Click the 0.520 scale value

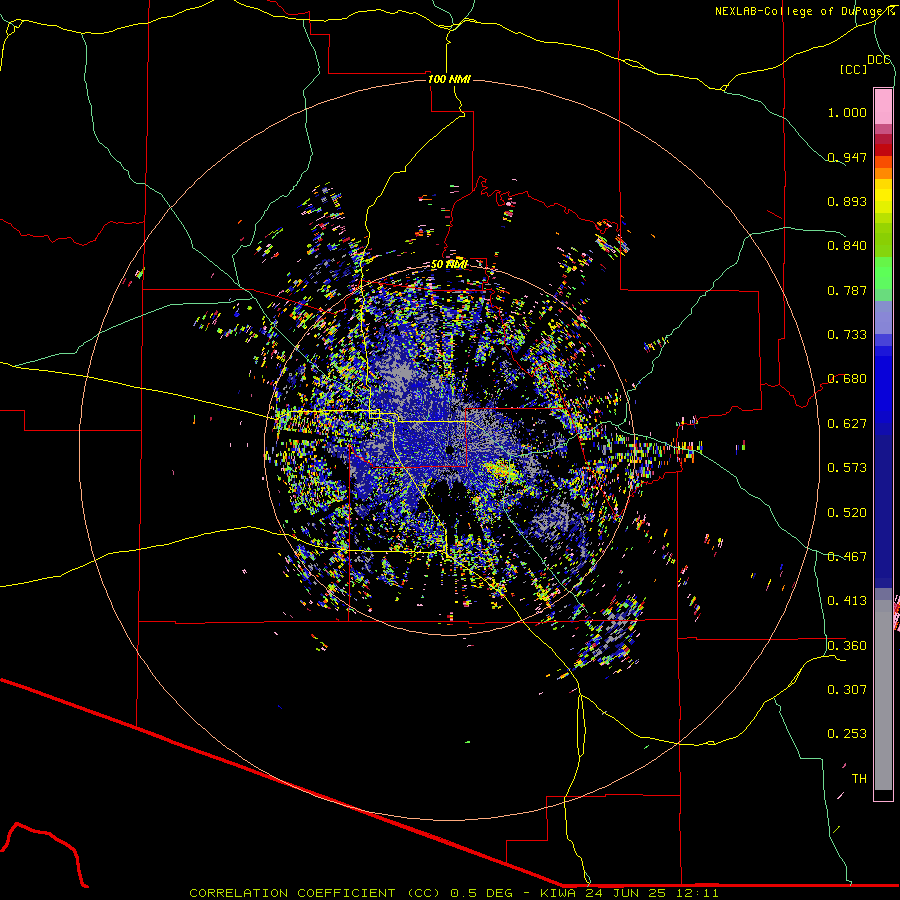coord(847,513)
